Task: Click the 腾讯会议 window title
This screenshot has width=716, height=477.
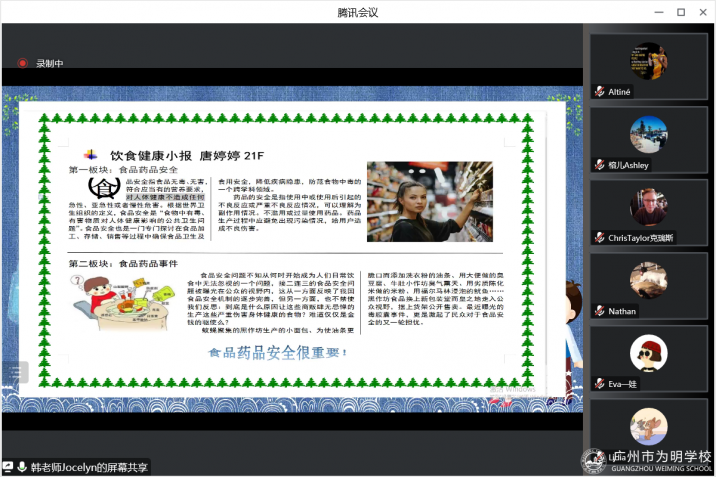Action: pos(358,12)
